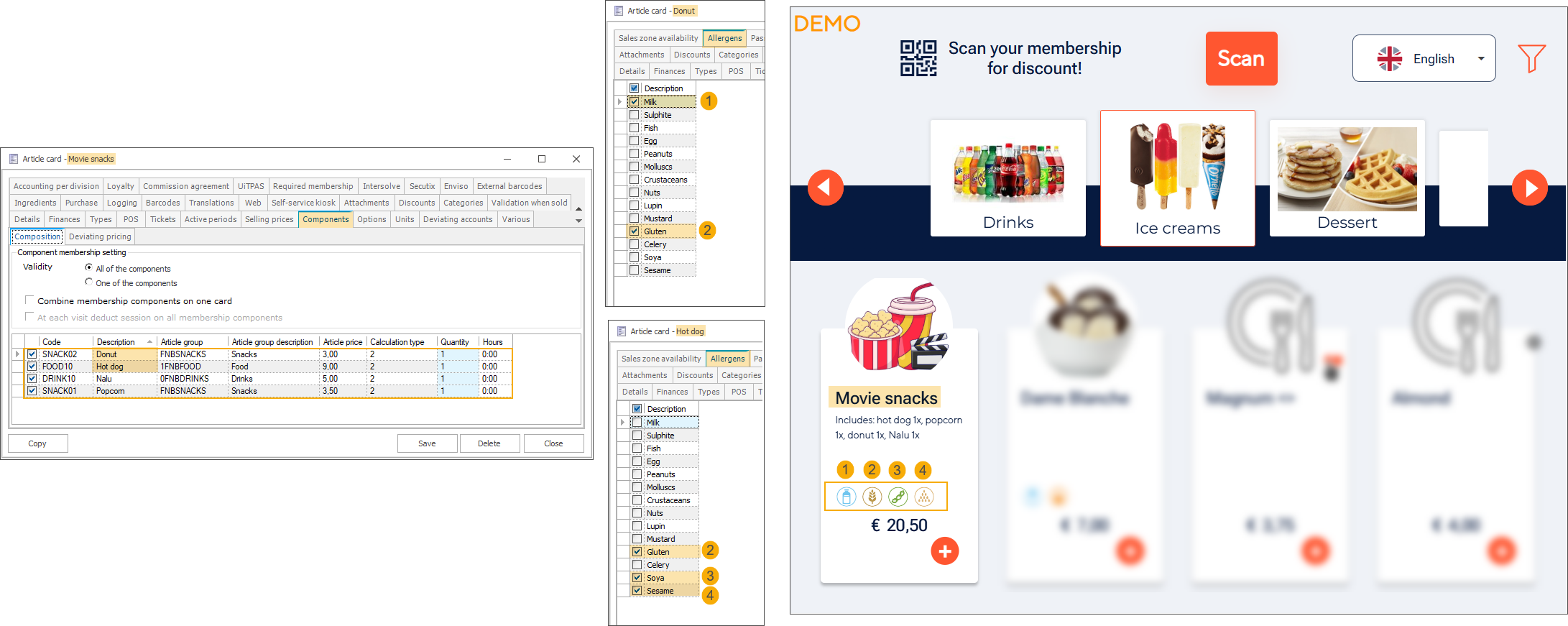This screenshot has height=626, width=1568.
Task: Click the gluten wheat allergen icon
Action: (872, 497)
